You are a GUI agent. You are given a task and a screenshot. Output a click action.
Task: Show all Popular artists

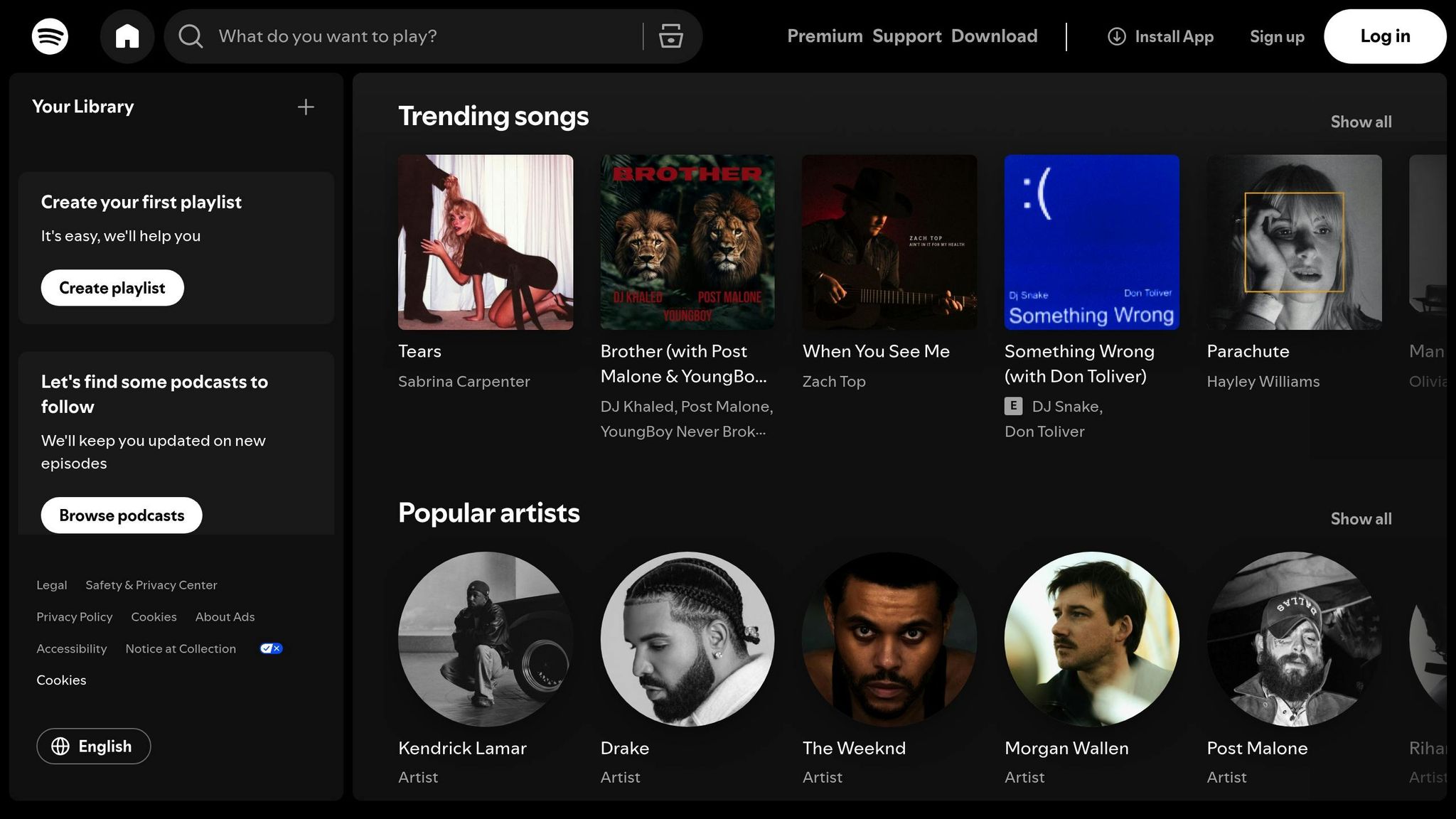coord(1360,518)
